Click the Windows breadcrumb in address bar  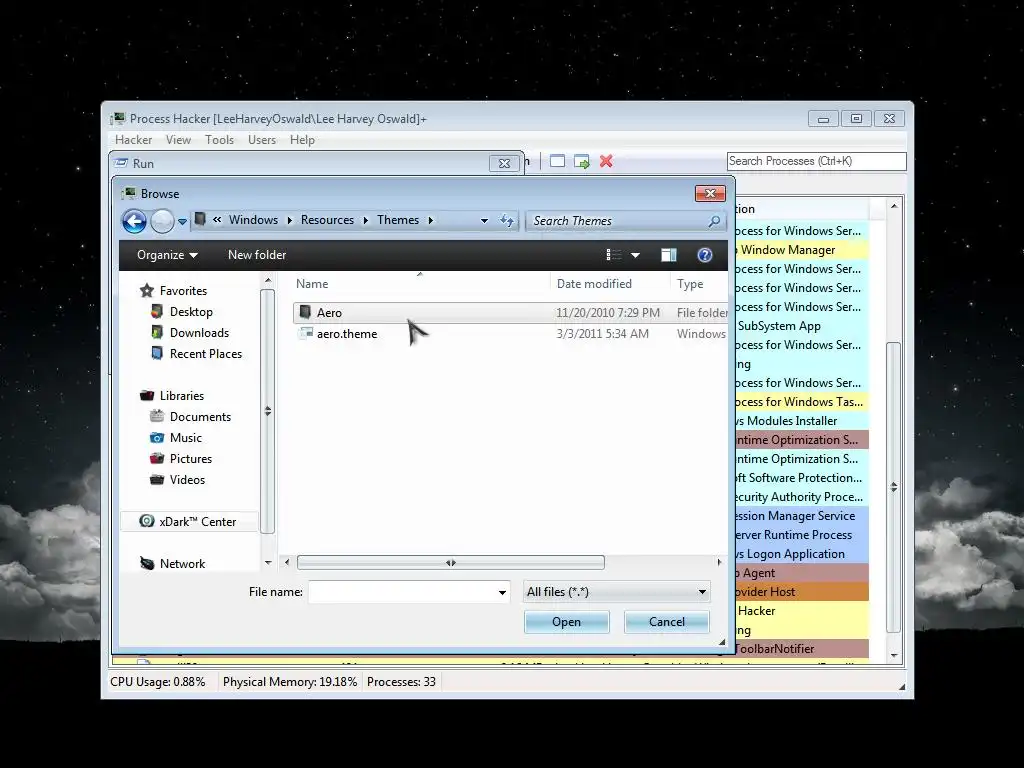(253, 220)
